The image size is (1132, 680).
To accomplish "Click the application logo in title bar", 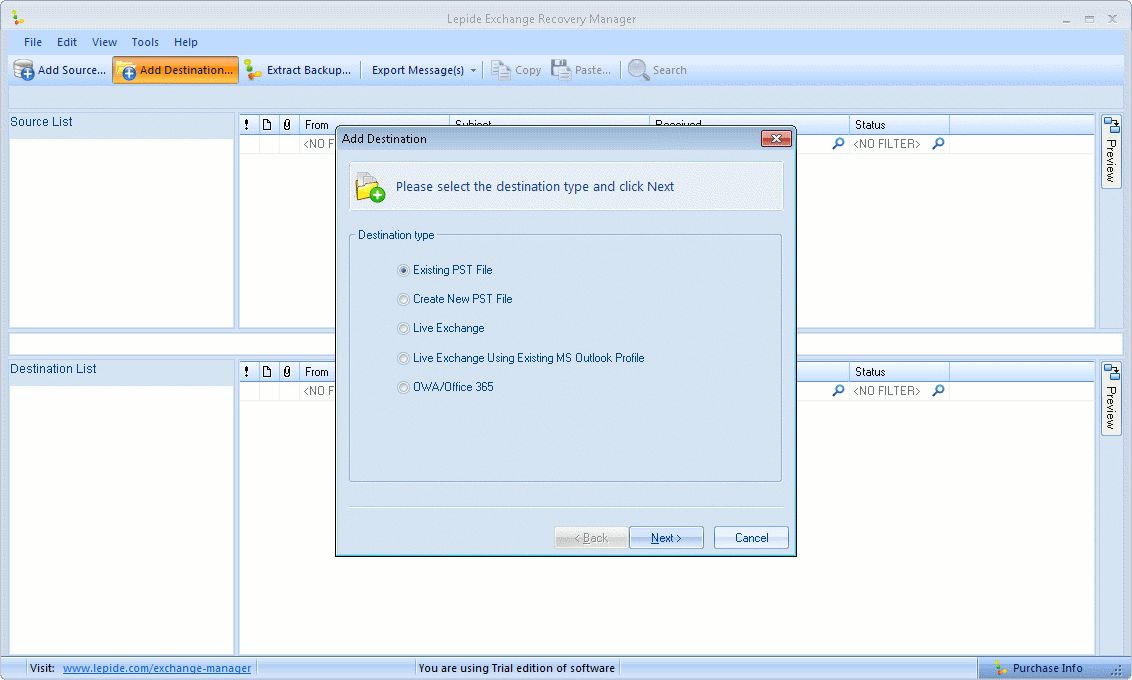I will point(17,18).
